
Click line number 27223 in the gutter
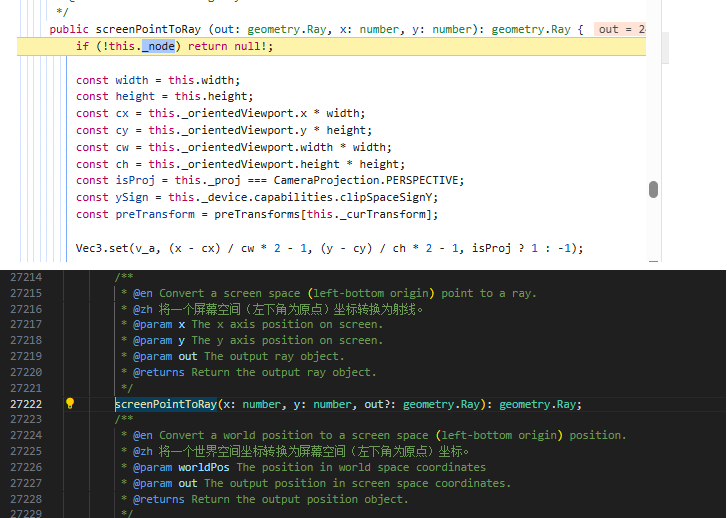tap(26, 419)
